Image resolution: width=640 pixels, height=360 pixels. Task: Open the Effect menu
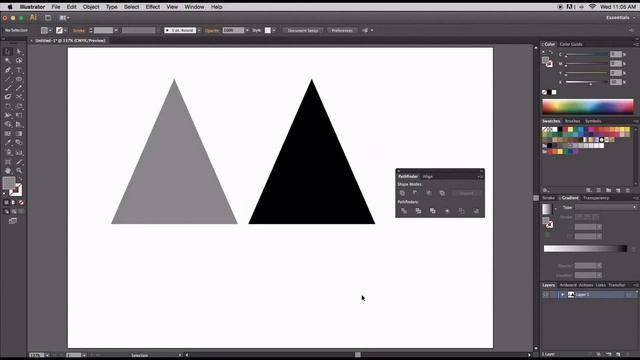[x=153, y=7]
